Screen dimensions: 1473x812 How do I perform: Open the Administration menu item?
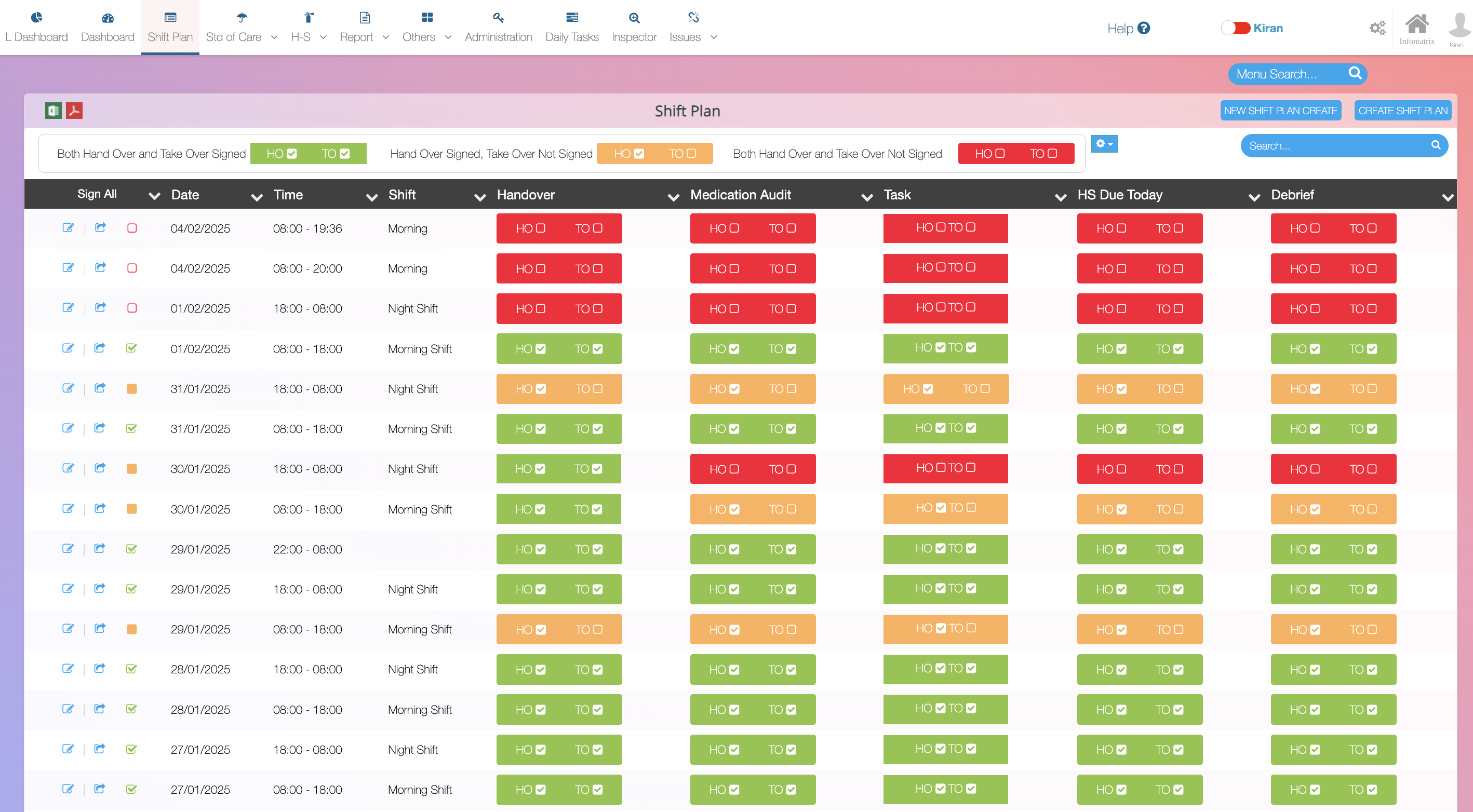tap(498, 27)
